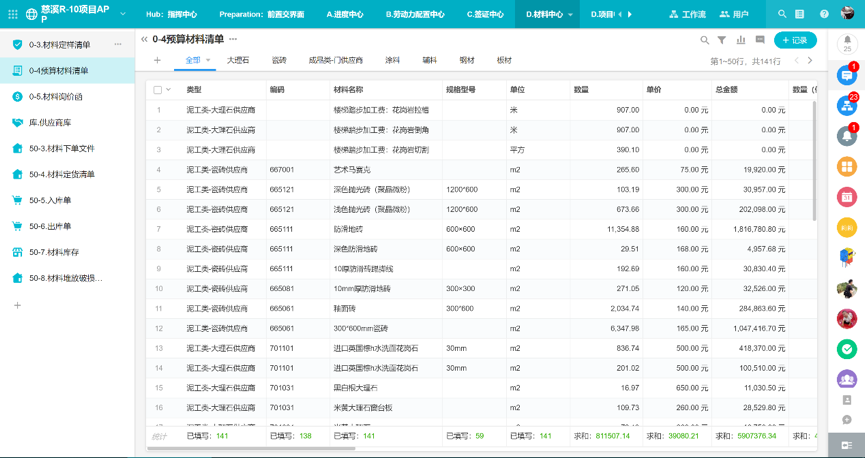
Task: Switch to the 瓷砖 view tab
Action: pyautogui.click(x=279, y=60)
